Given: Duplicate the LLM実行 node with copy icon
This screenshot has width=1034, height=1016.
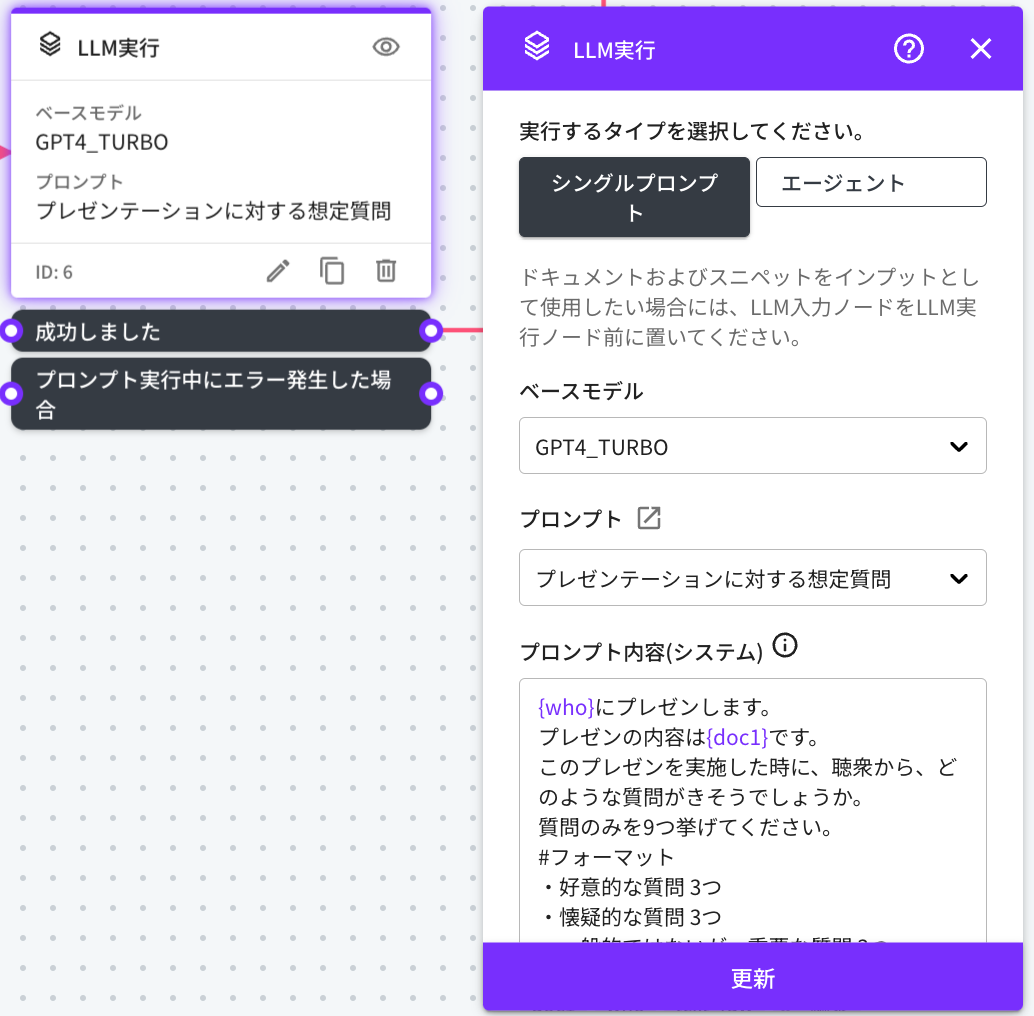Looking at the screenshot, I should [332, 271].
